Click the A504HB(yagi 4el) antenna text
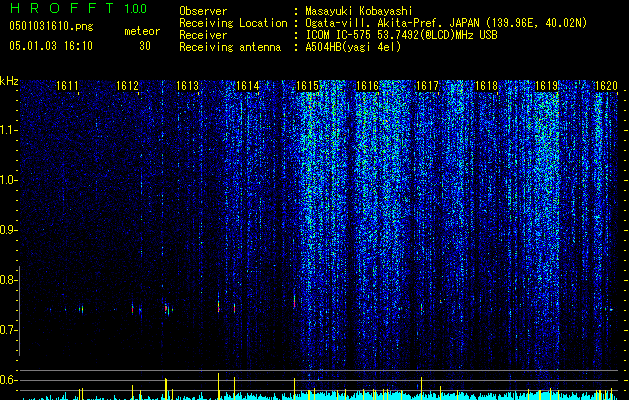The width and height of the screenshot is (629, 400). 353,47
